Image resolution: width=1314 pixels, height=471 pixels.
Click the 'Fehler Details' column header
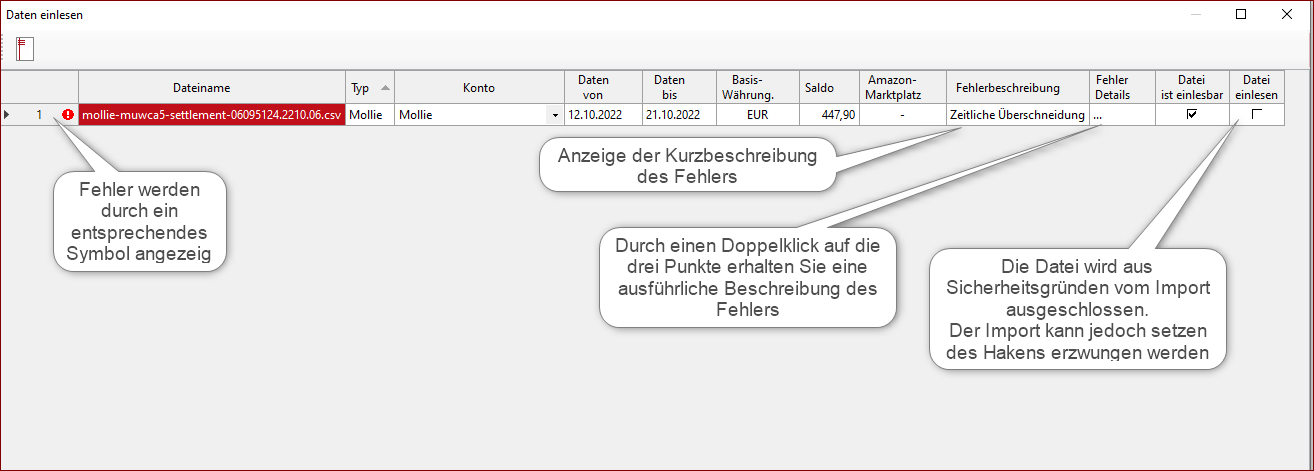[x=1122, y=87]
